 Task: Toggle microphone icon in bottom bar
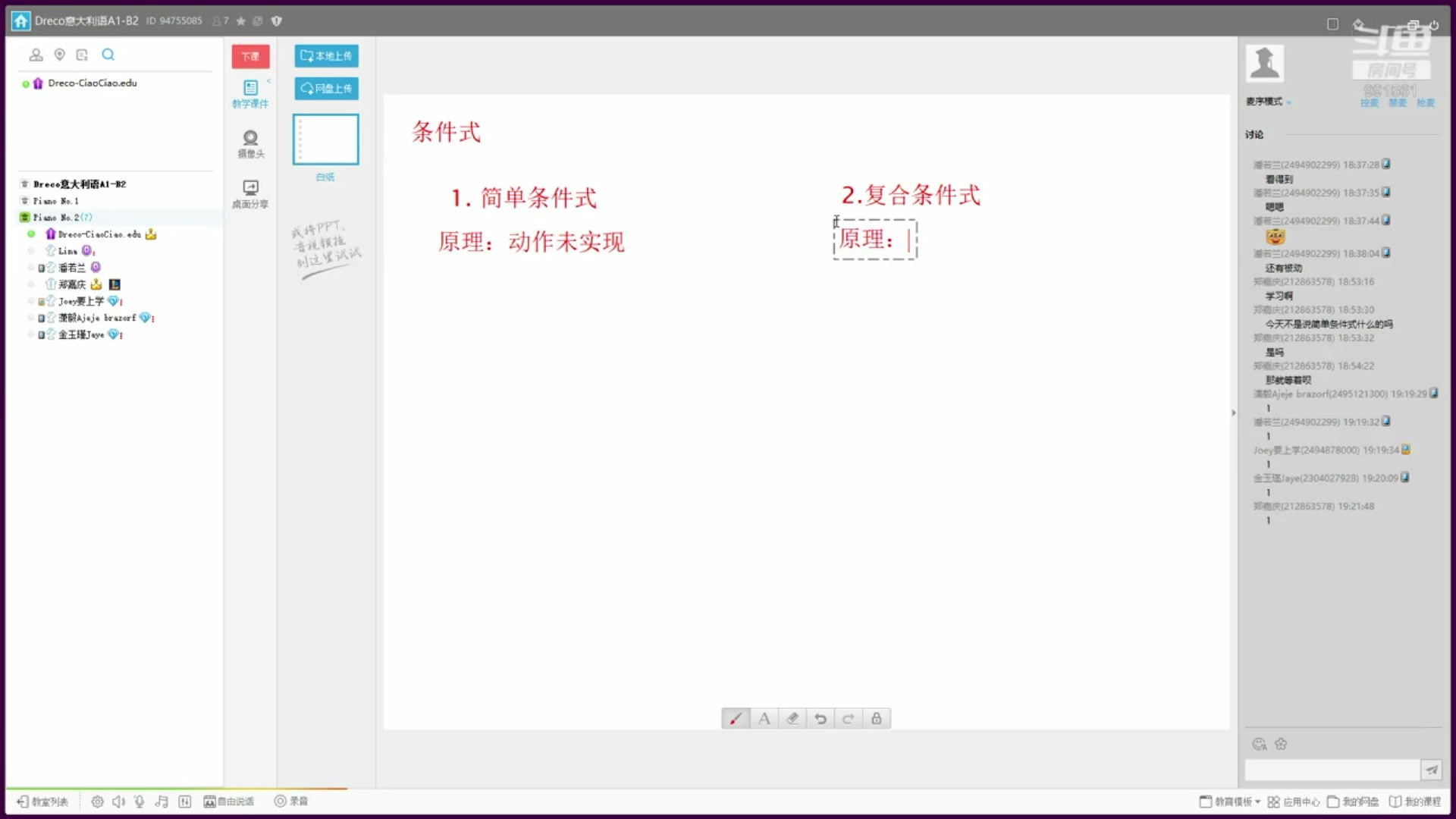140,802
